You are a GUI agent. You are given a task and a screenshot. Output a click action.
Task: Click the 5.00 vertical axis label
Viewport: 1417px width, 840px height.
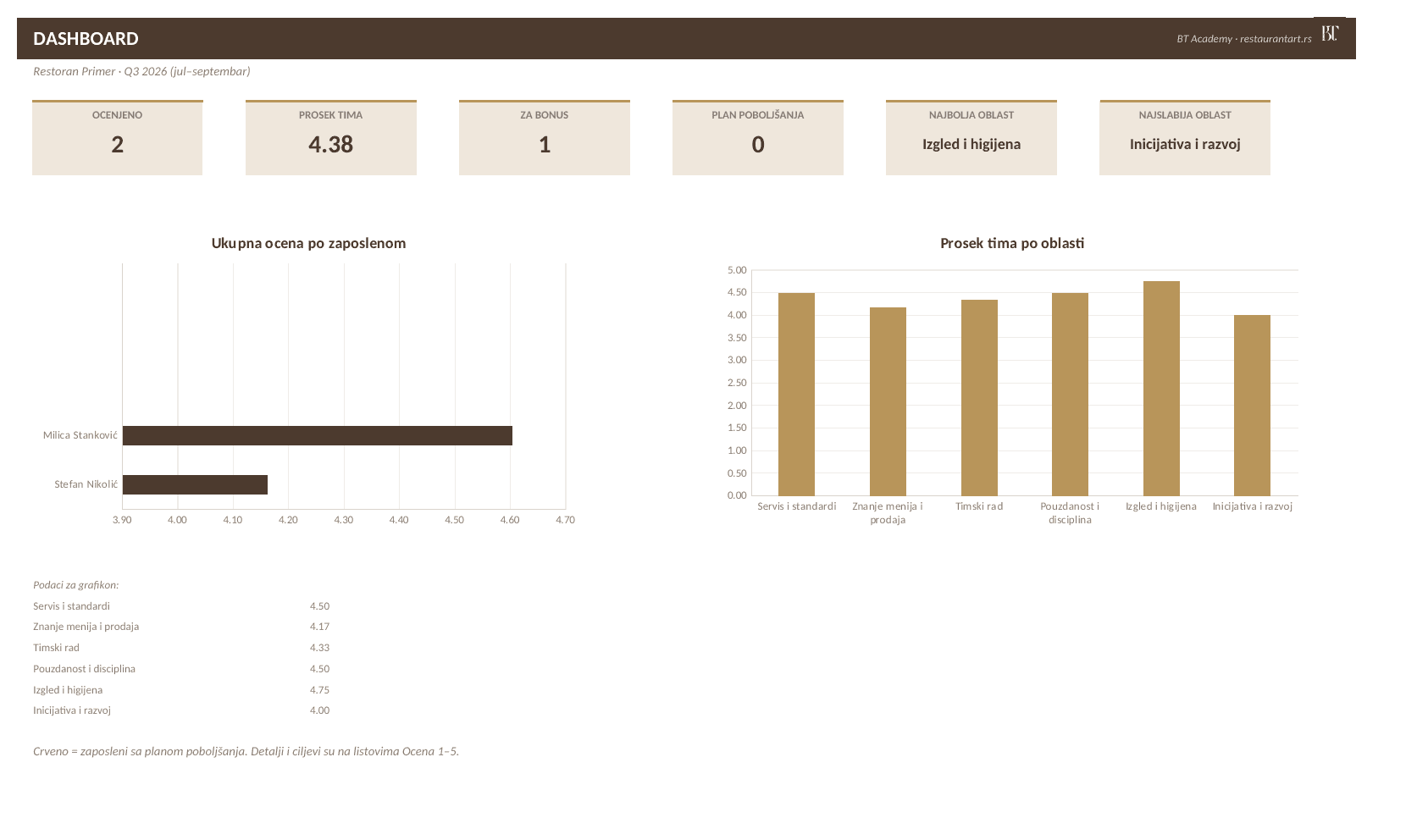737,270
